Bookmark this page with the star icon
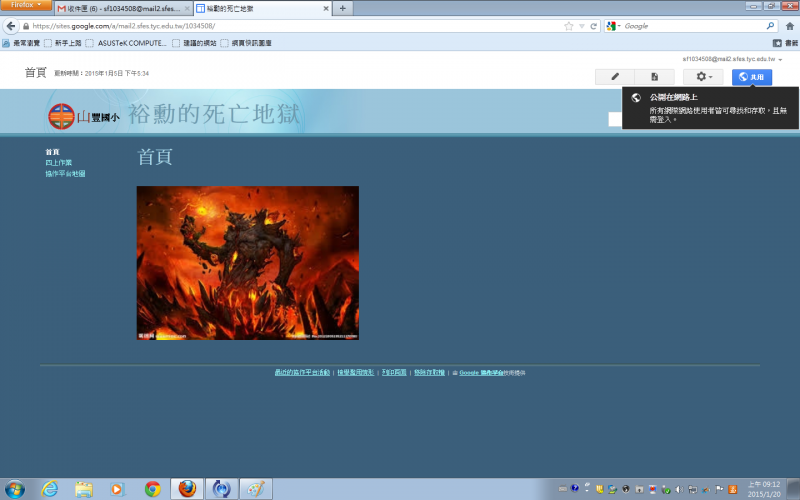The width and height of the screenshot is (800, 500). click(x=568, y=26)
